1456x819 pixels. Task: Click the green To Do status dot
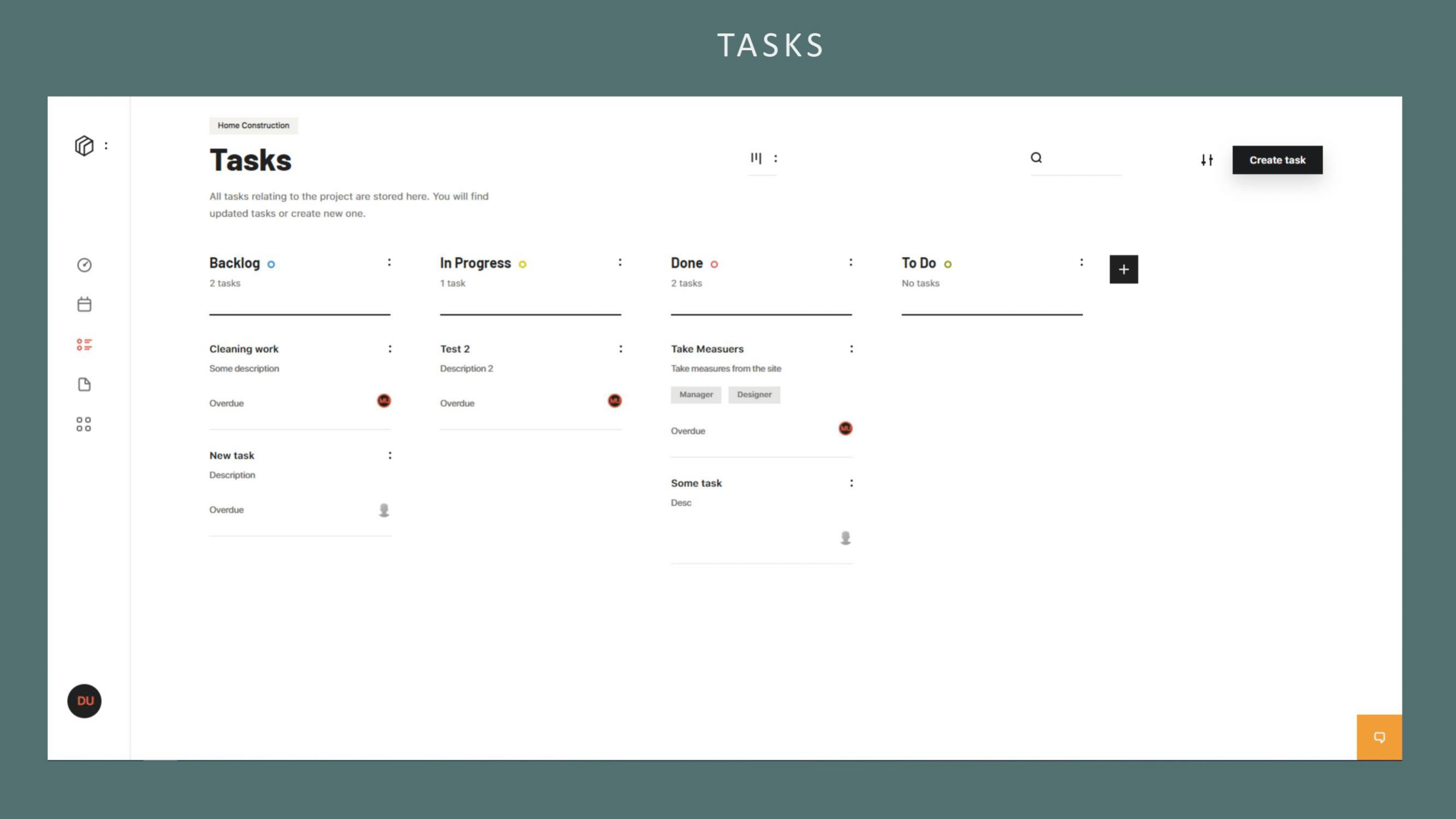click(948, 264)
